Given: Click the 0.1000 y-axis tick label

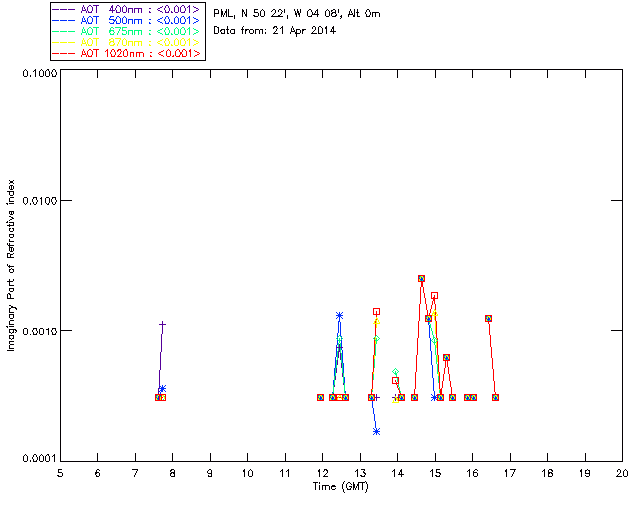Looking at the screenshot, I should pyautogui.click(x=39, y=73).
